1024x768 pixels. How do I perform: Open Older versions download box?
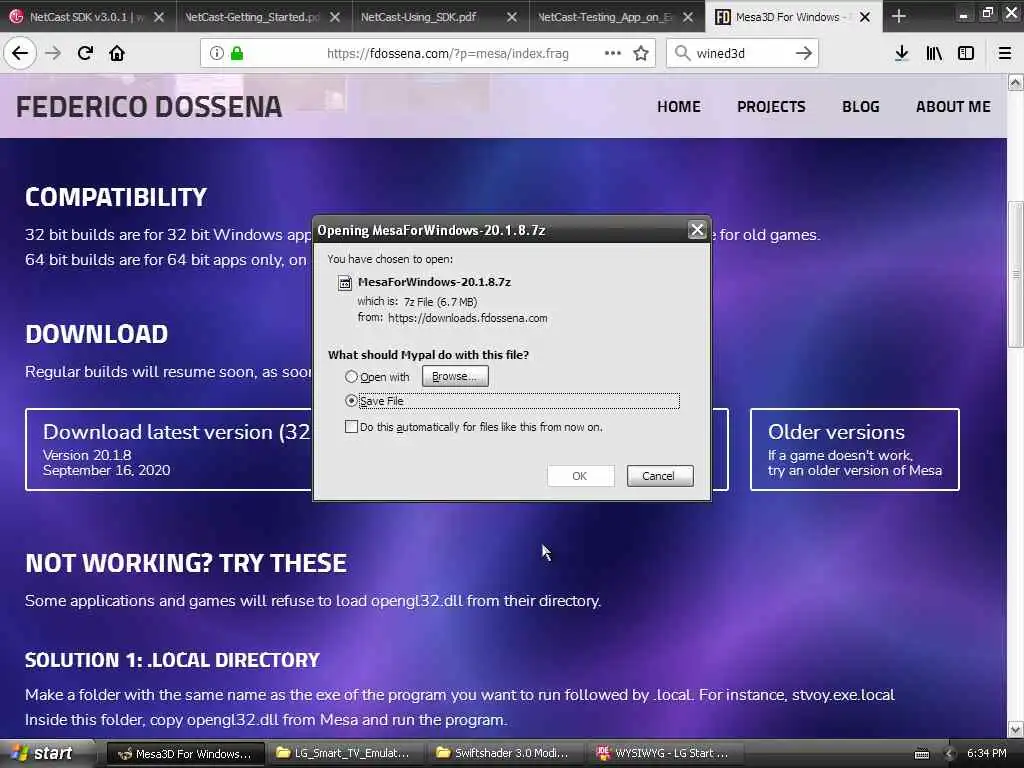[854, 449]
